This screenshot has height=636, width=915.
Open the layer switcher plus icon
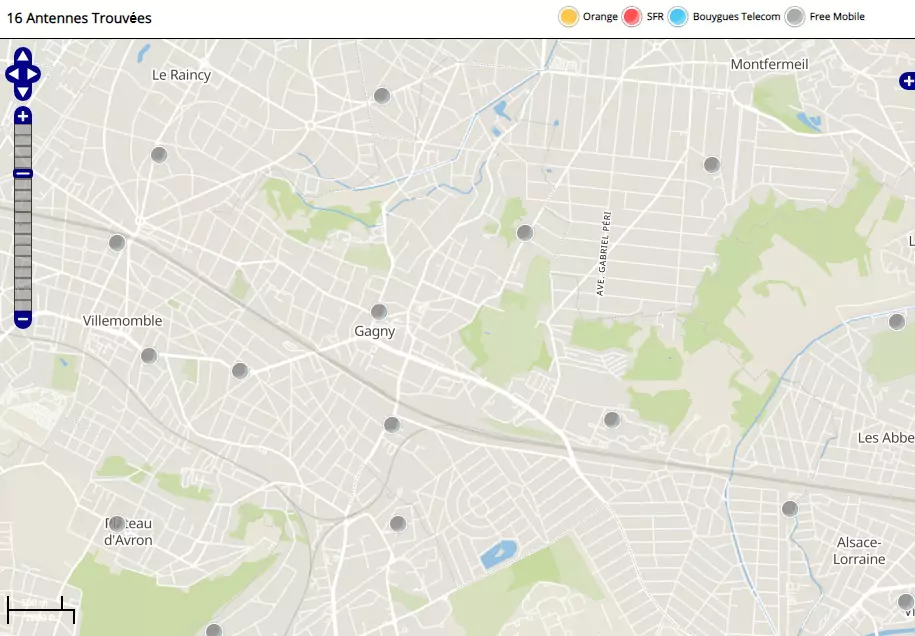coord(906,81)
